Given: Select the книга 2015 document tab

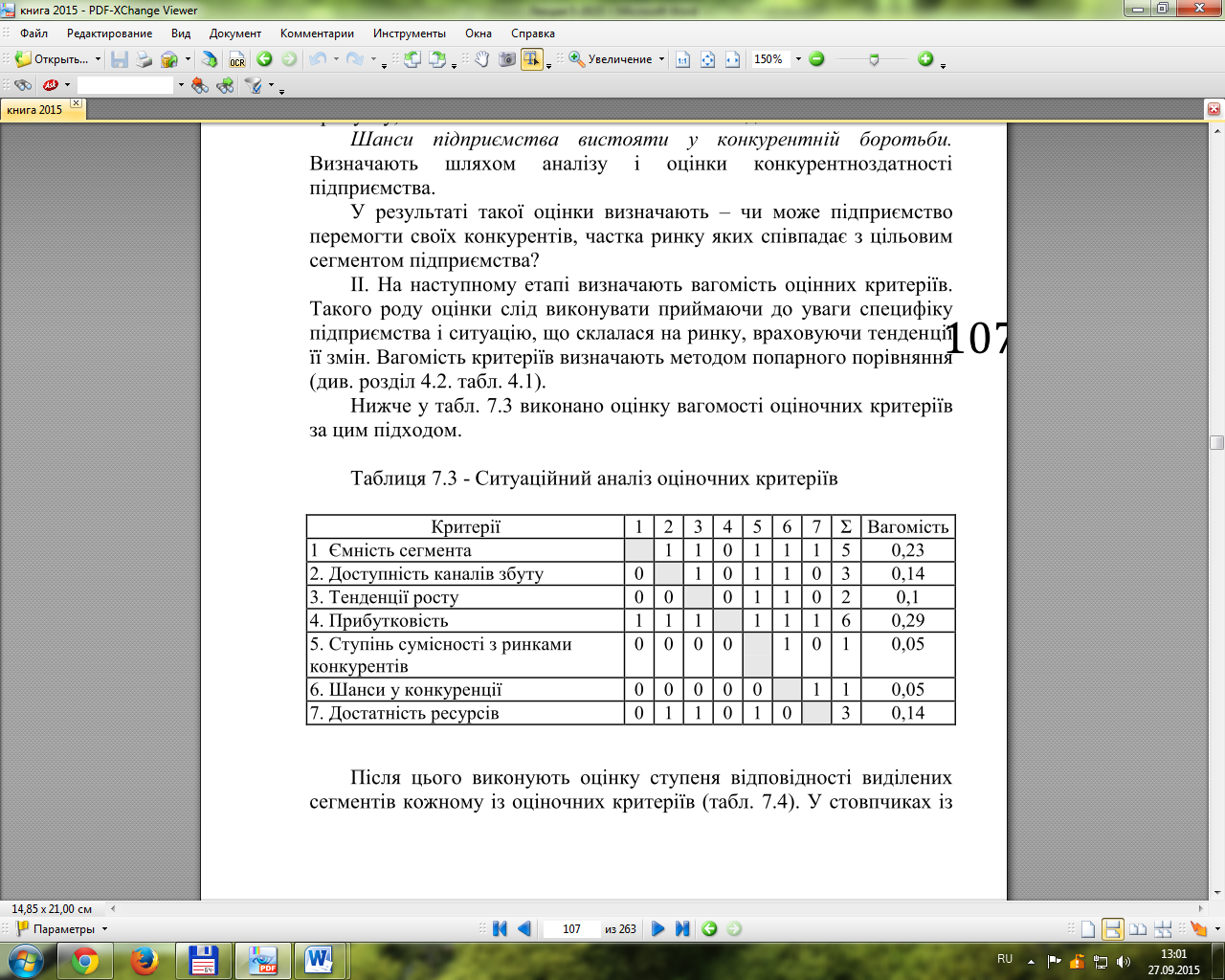Looking at the screenshot, I should pyautogui.click(x=34, y=110).
